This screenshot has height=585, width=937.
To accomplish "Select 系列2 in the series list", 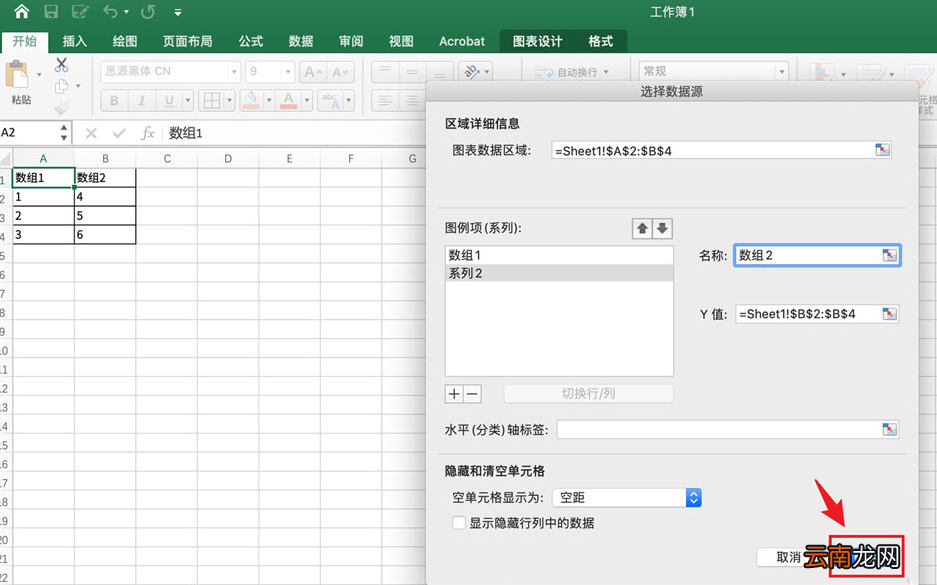I will tap(559, 273).
